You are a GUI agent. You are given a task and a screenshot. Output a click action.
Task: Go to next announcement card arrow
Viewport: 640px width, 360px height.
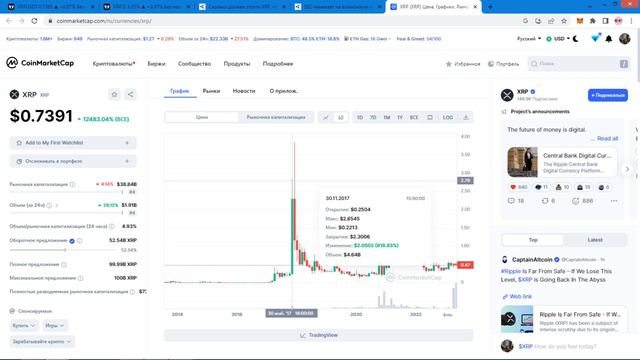(627, 169)
